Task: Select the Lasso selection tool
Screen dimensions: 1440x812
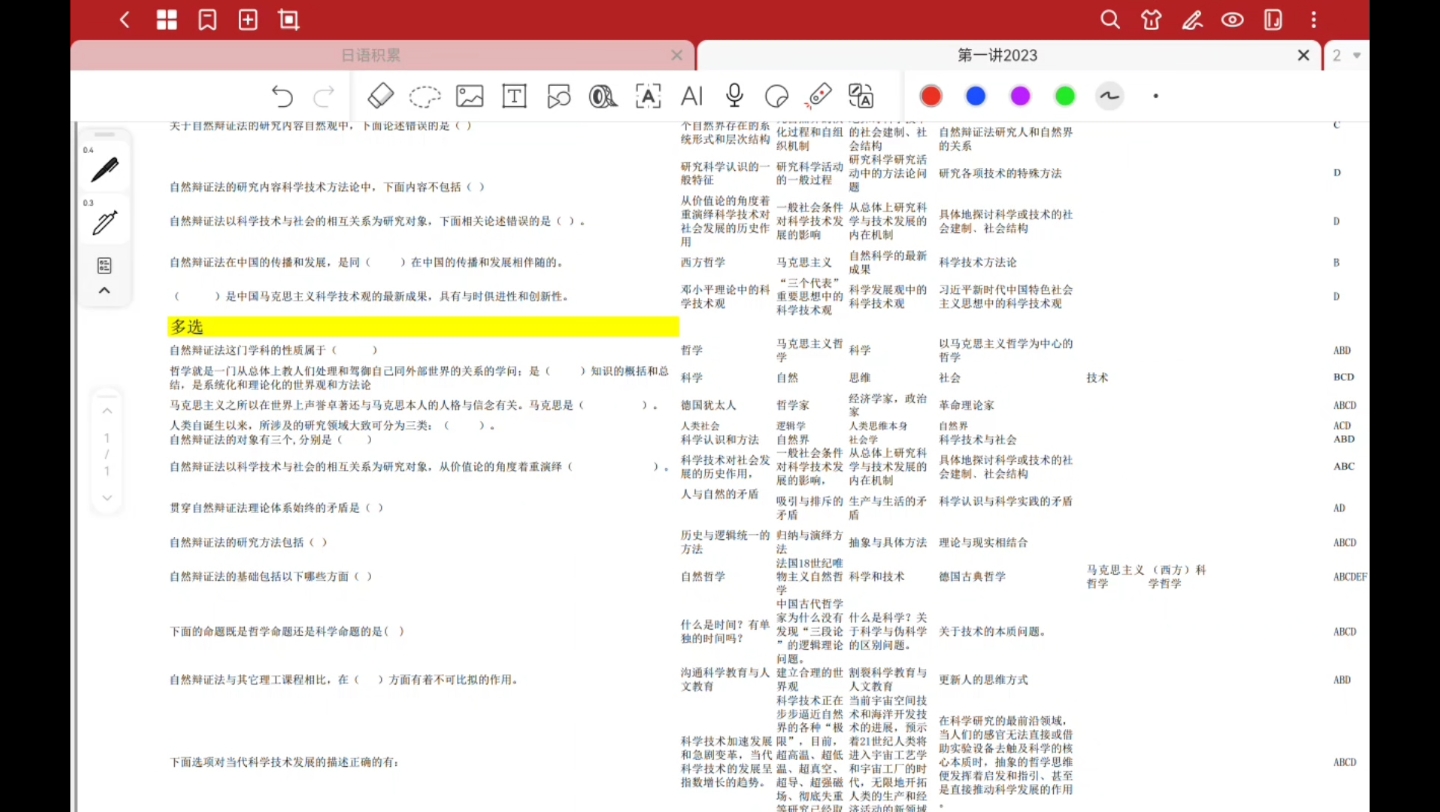Action: (x=425, y=96)
